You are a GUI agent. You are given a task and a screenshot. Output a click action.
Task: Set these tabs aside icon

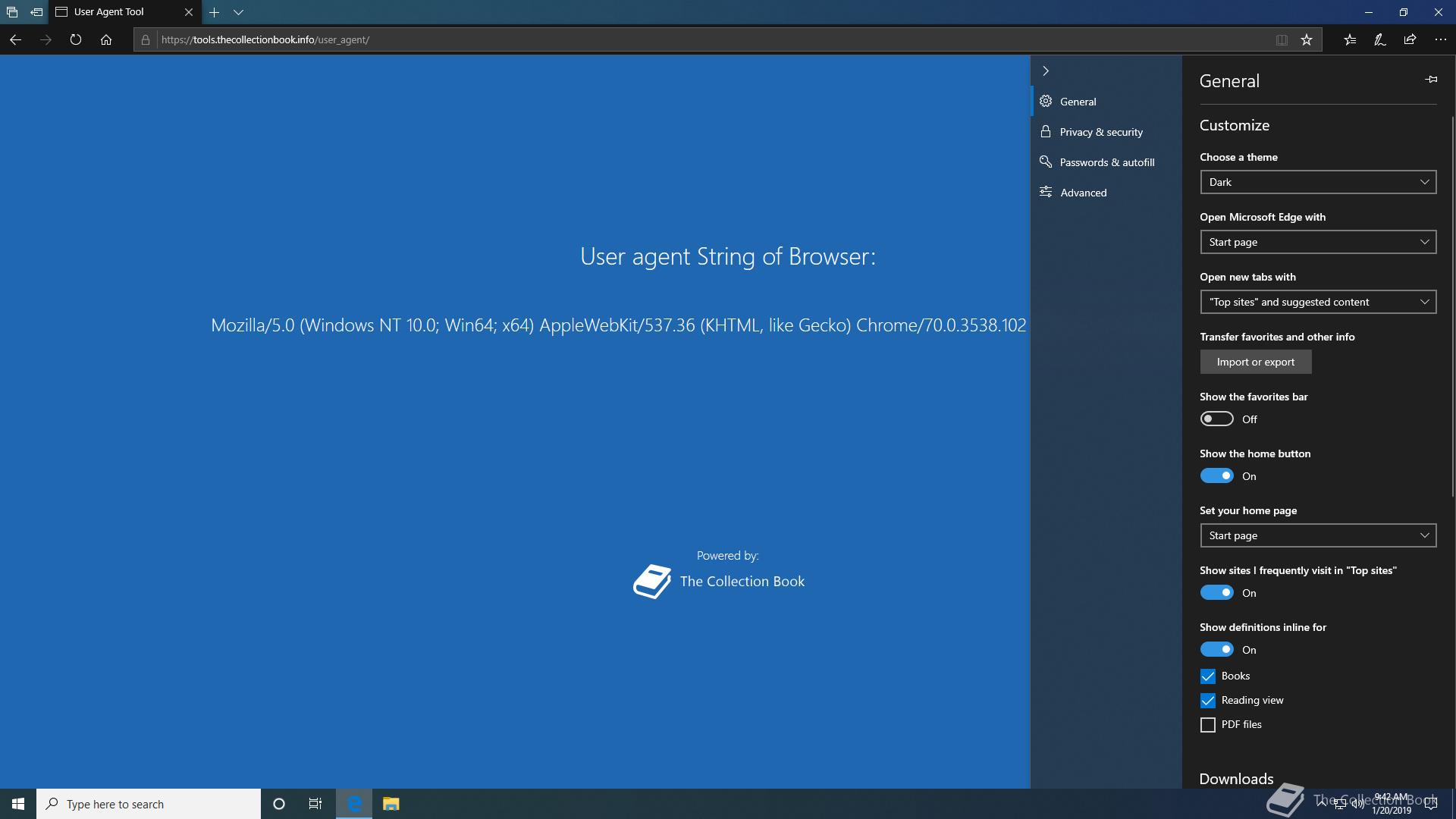tap(36, 12)
